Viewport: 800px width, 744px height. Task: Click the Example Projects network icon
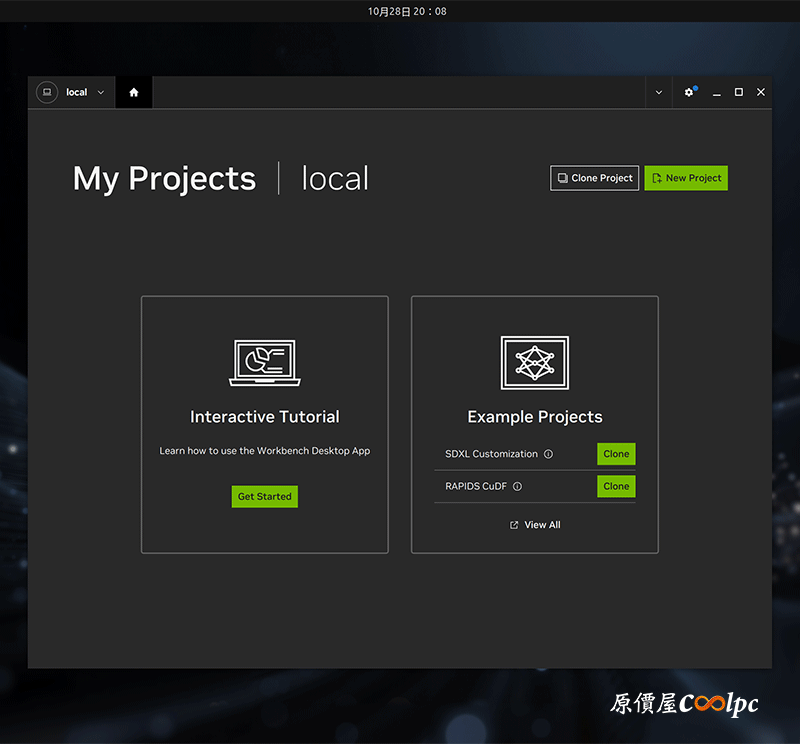[x=534, y=362]
